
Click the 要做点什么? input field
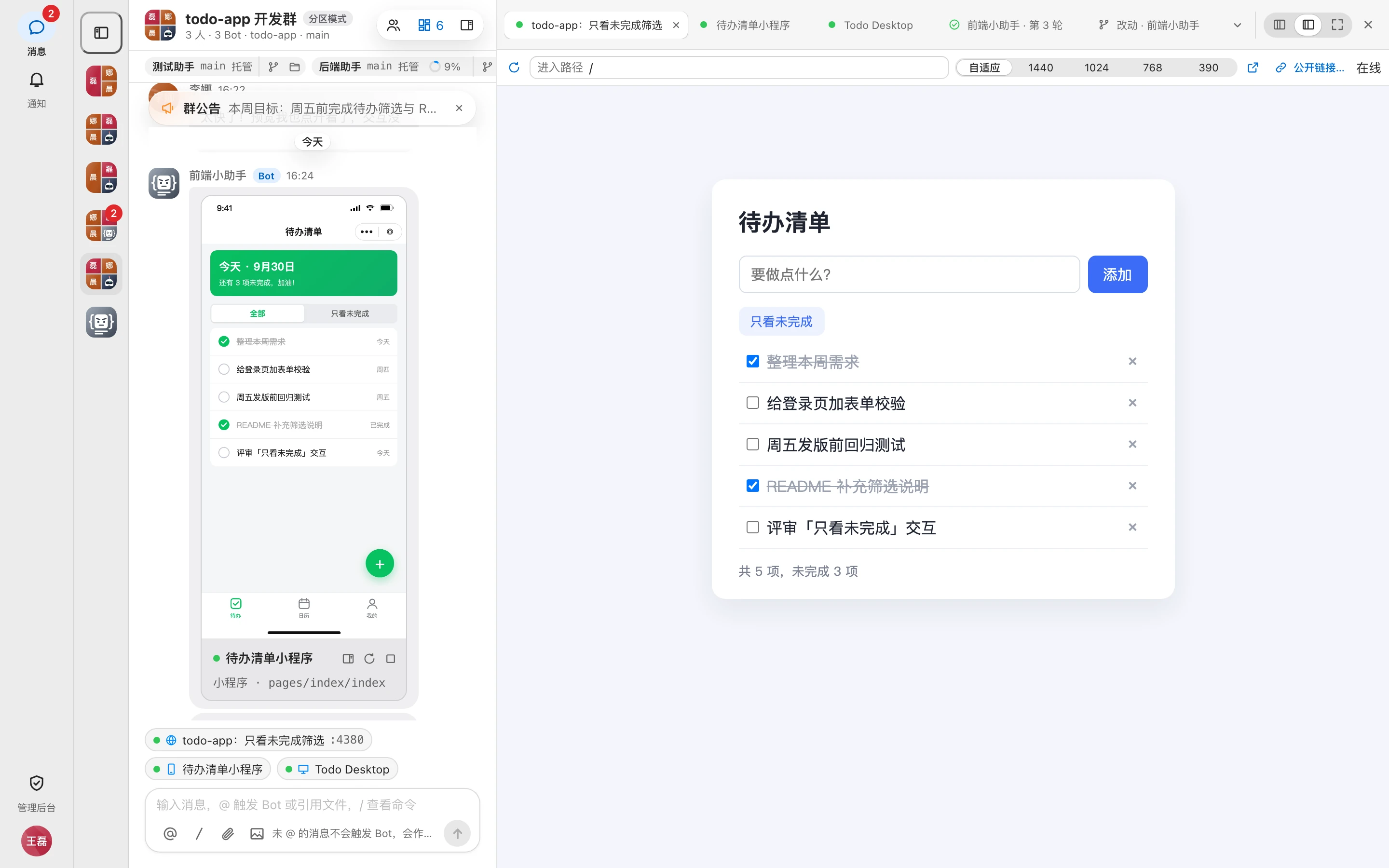[909, 274]
